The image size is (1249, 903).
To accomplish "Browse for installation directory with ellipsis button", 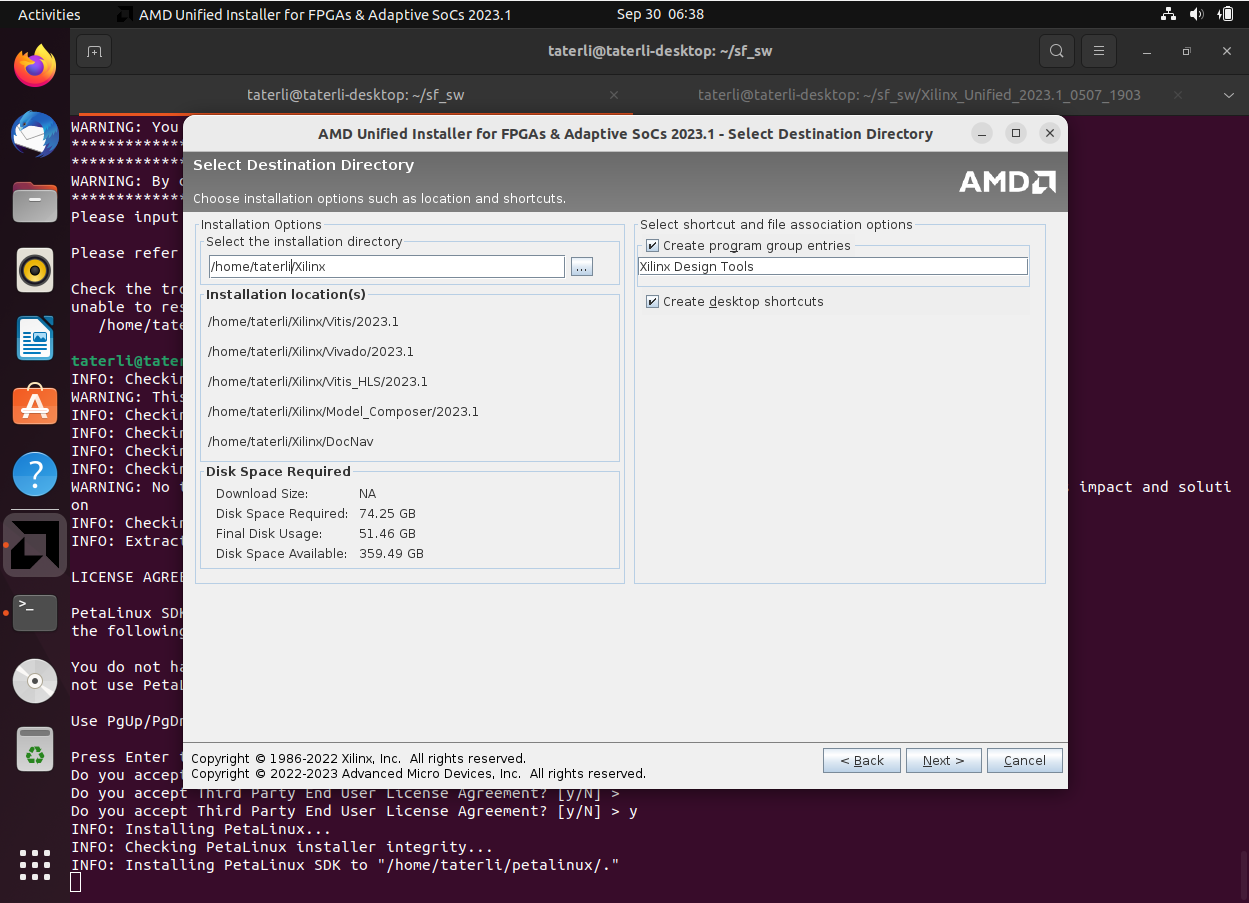I will pyautogui.click(x=582, y=267).
